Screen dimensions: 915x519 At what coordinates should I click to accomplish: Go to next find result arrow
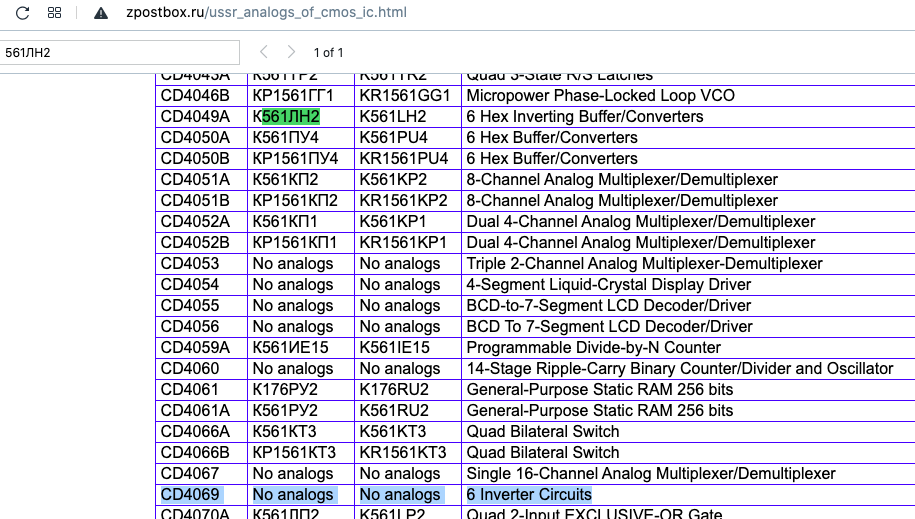click(x=291, y=52)
